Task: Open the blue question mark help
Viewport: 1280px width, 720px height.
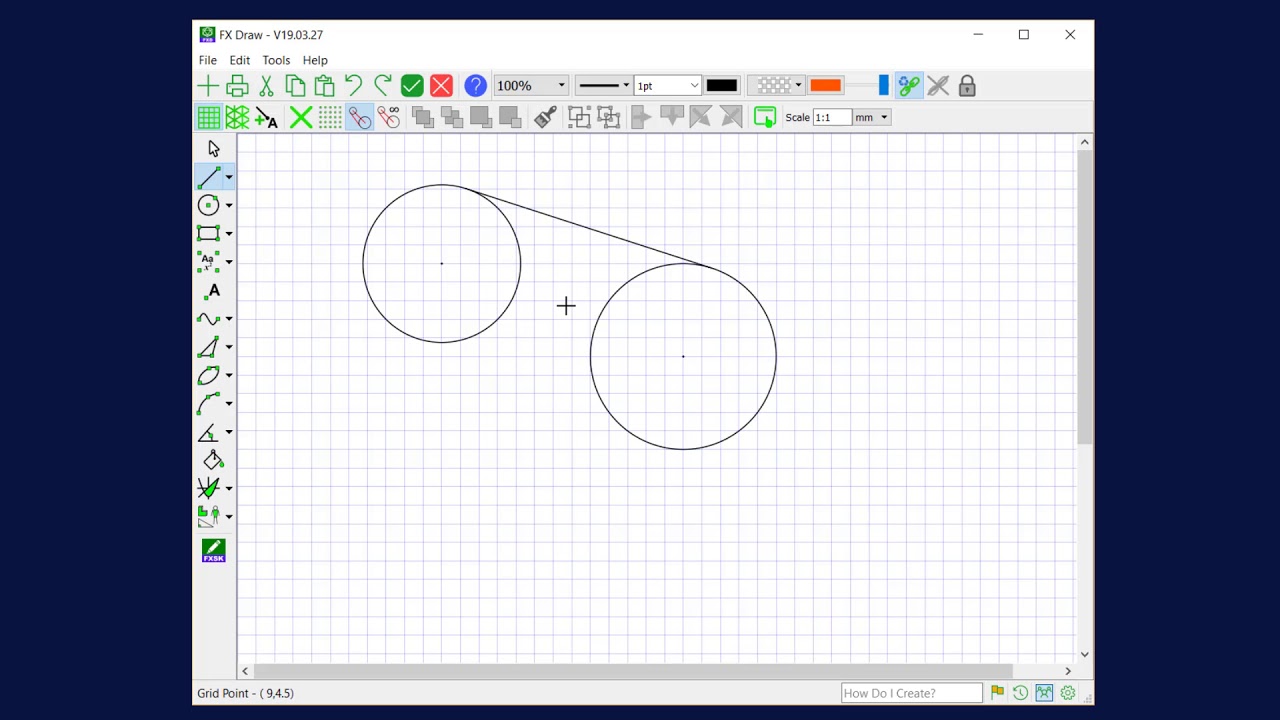Action: (475, 86)
